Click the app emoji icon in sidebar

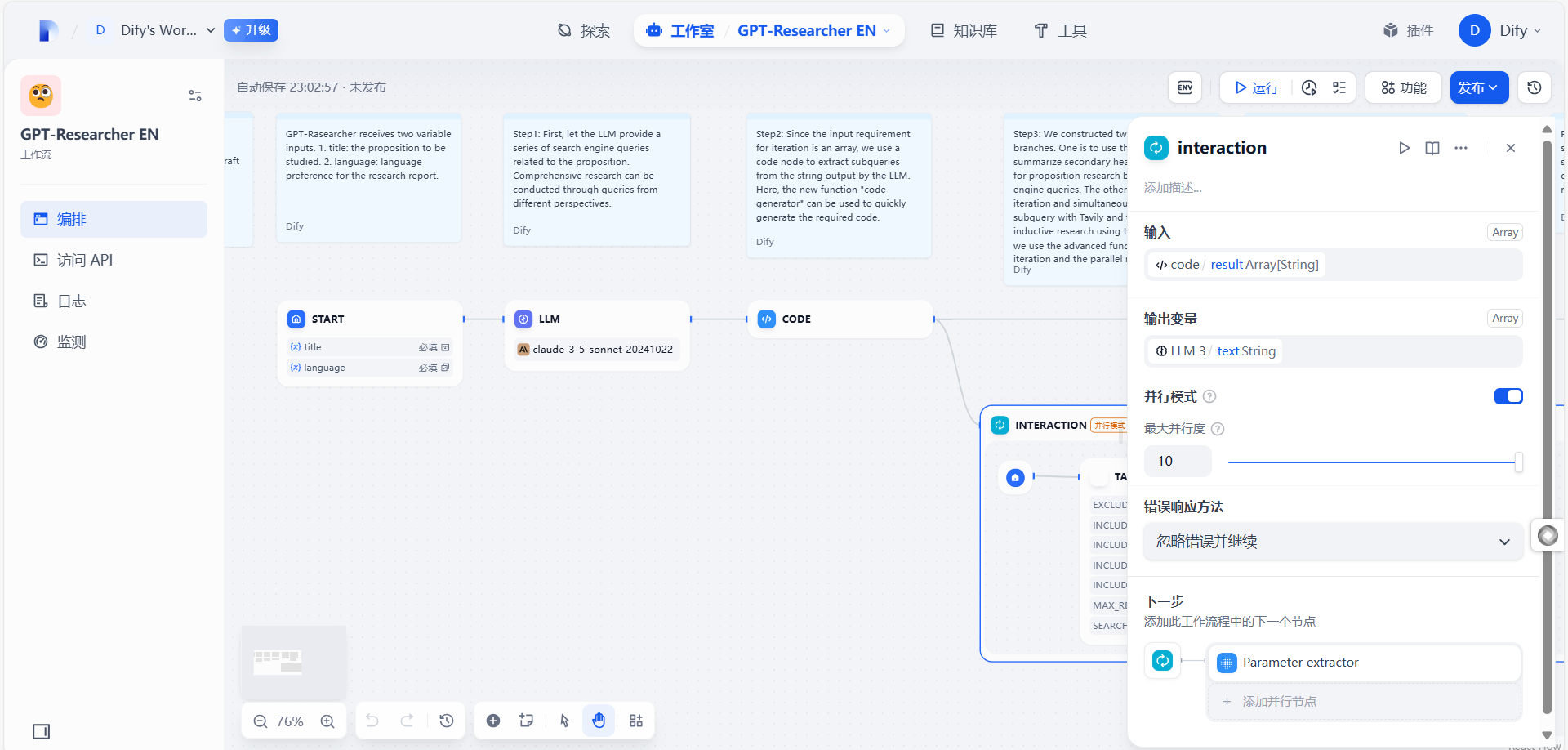click(41, 96)
